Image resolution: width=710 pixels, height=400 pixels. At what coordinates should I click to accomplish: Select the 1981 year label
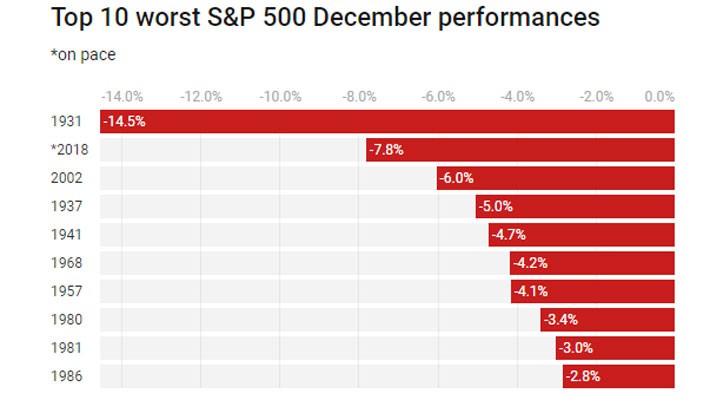click(x=64, y=348)
